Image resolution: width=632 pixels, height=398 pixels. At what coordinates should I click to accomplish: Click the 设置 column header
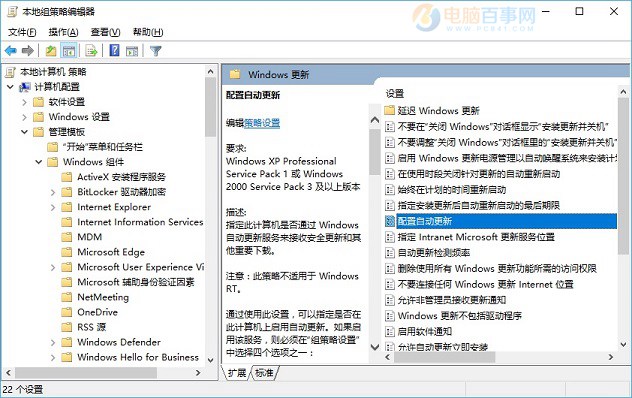(395, 94)
